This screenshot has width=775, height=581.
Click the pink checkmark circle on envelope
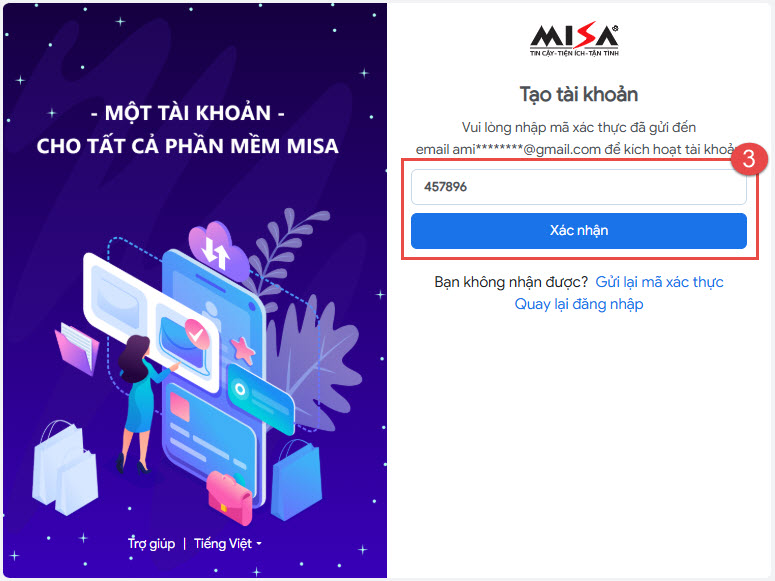[x=197, y=333]
